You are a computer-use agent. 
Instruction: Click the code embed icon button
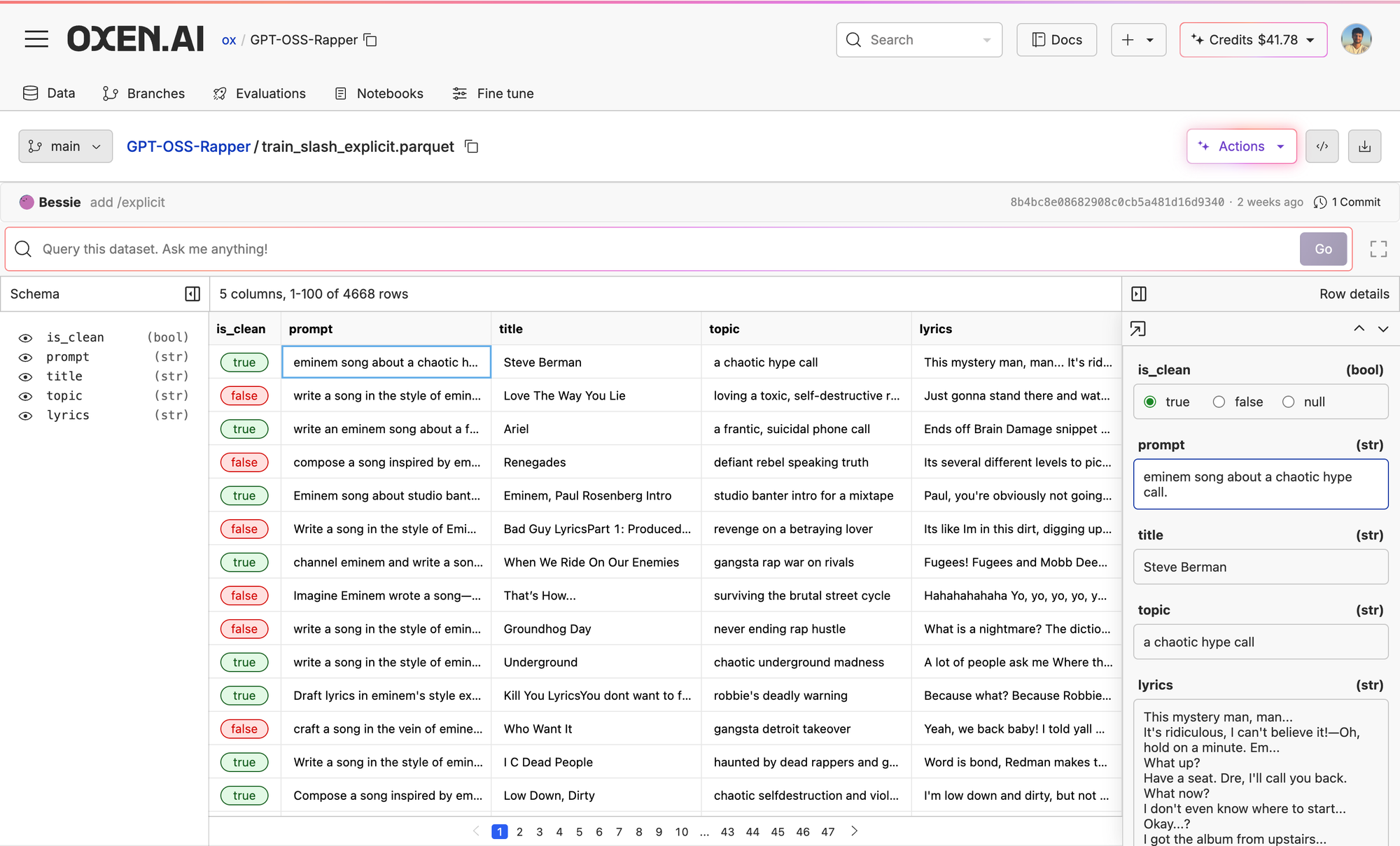coord(1322,146)
